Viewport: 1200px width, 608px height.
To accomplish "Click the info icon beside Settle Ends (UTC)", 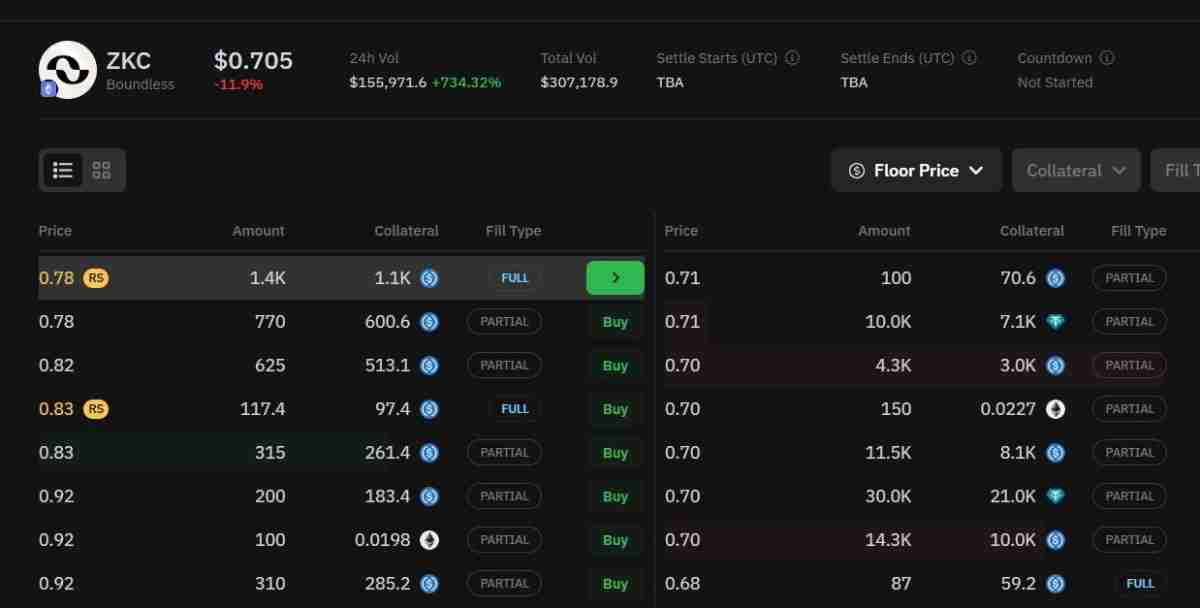I will tap(966, 58).
